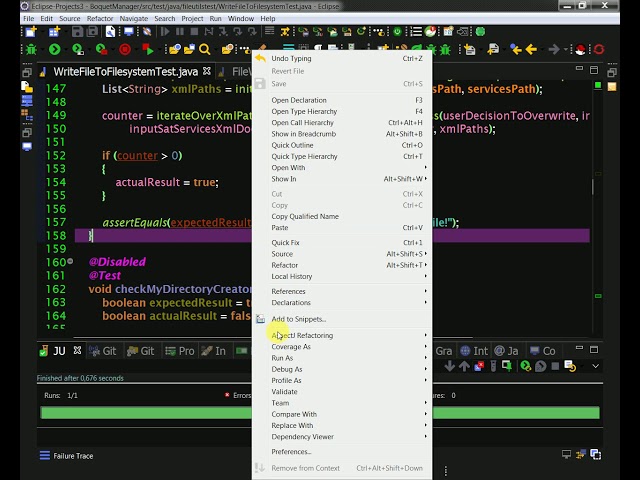The image size is (640, 480).
Task: Close the JUnit view tab
Action: 77,350
